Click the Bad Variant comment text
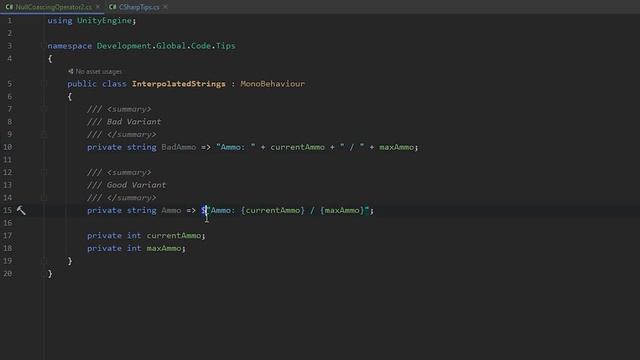This screenshot has height=360, width=640. [134, 122]
